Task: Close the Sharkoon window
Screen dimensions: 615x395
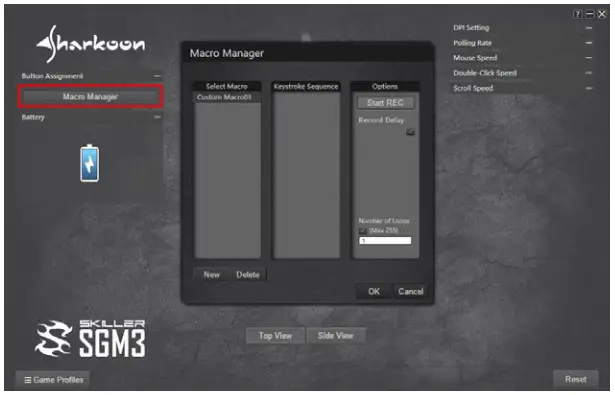Action: coord(602,14)
